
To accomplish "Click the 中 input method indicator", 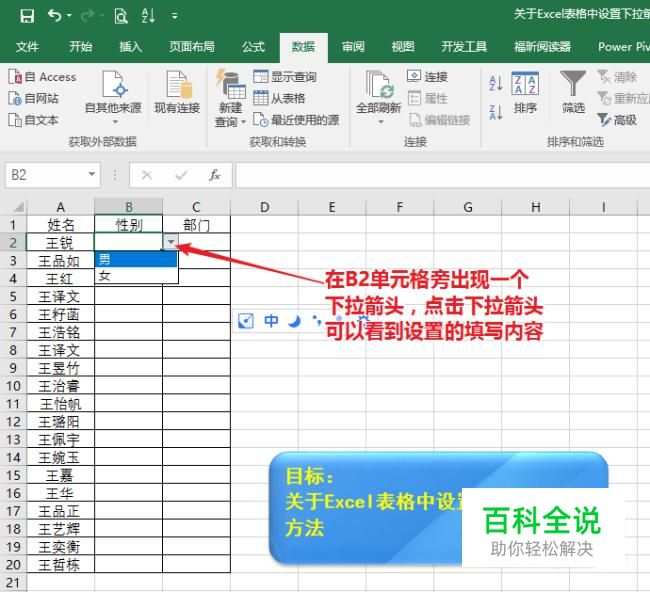I will tap(271, 321).
